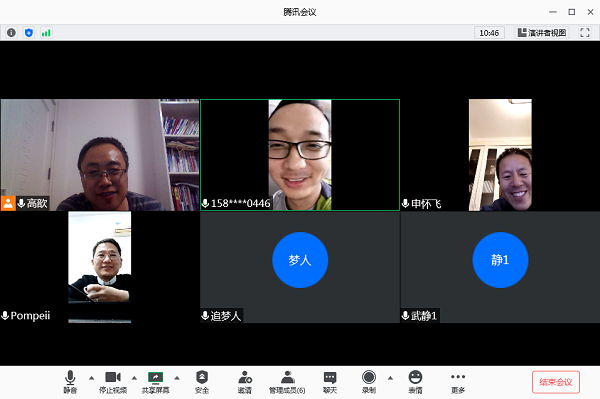
Task: Stop the camera with 停止视频
Action: click(113, 382)
